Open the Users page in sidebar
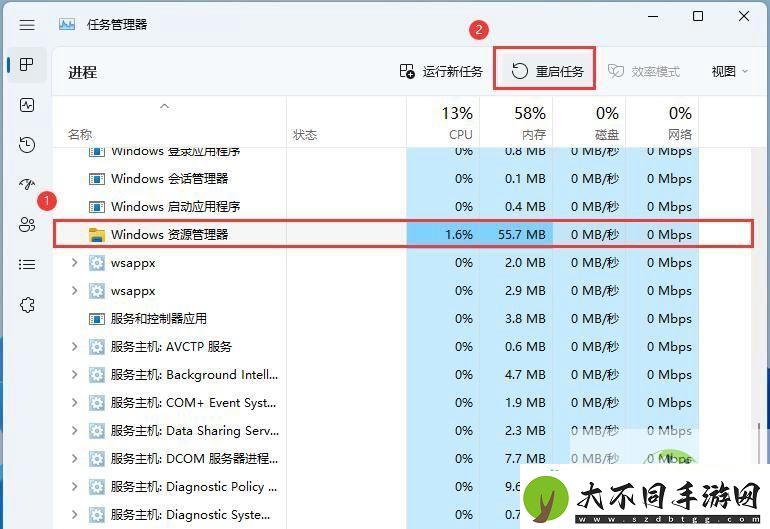This screenshot has width=770, height=529. (27, 224)
